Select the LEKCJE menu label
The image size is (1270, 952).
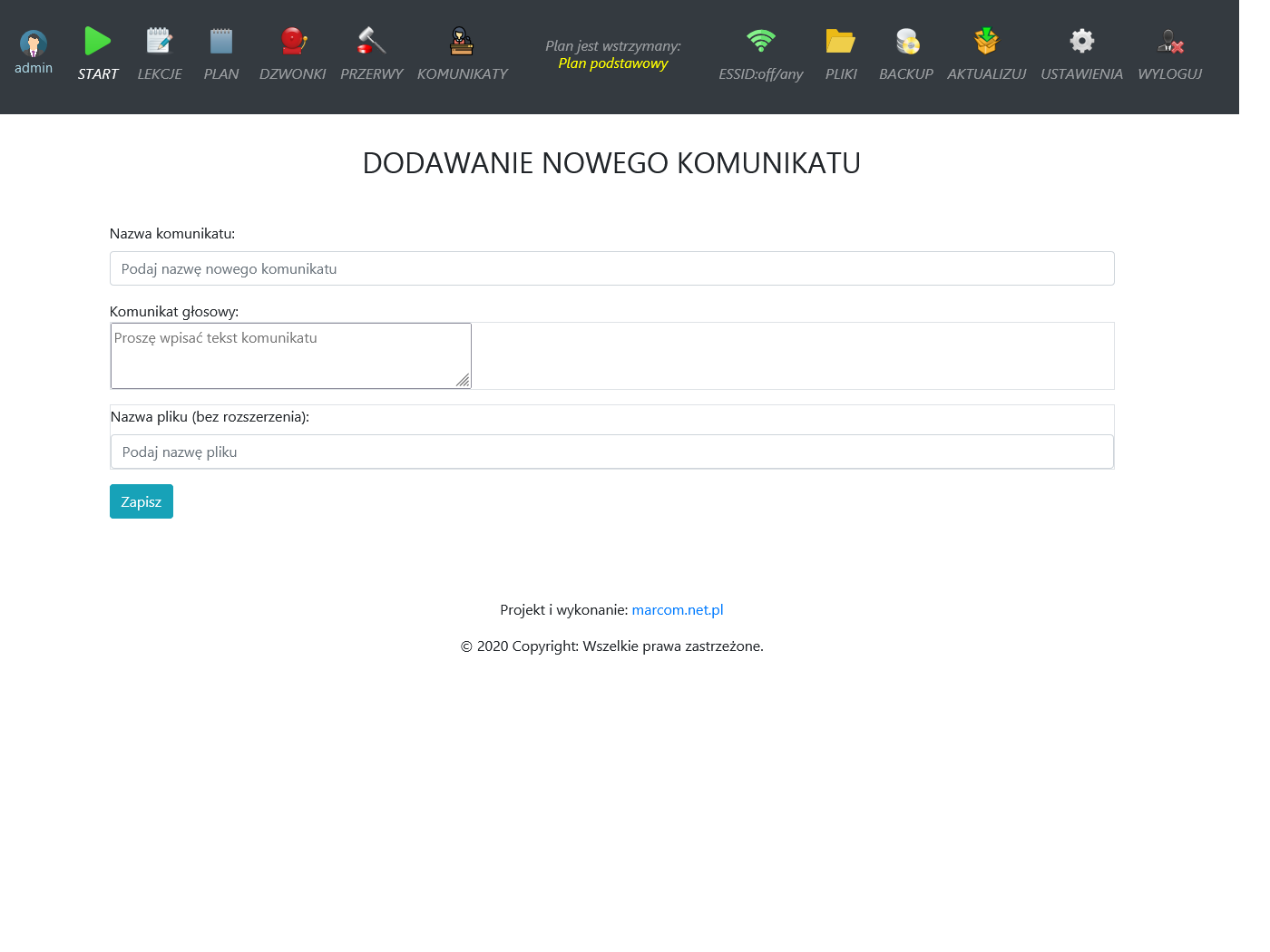(160, 74)
